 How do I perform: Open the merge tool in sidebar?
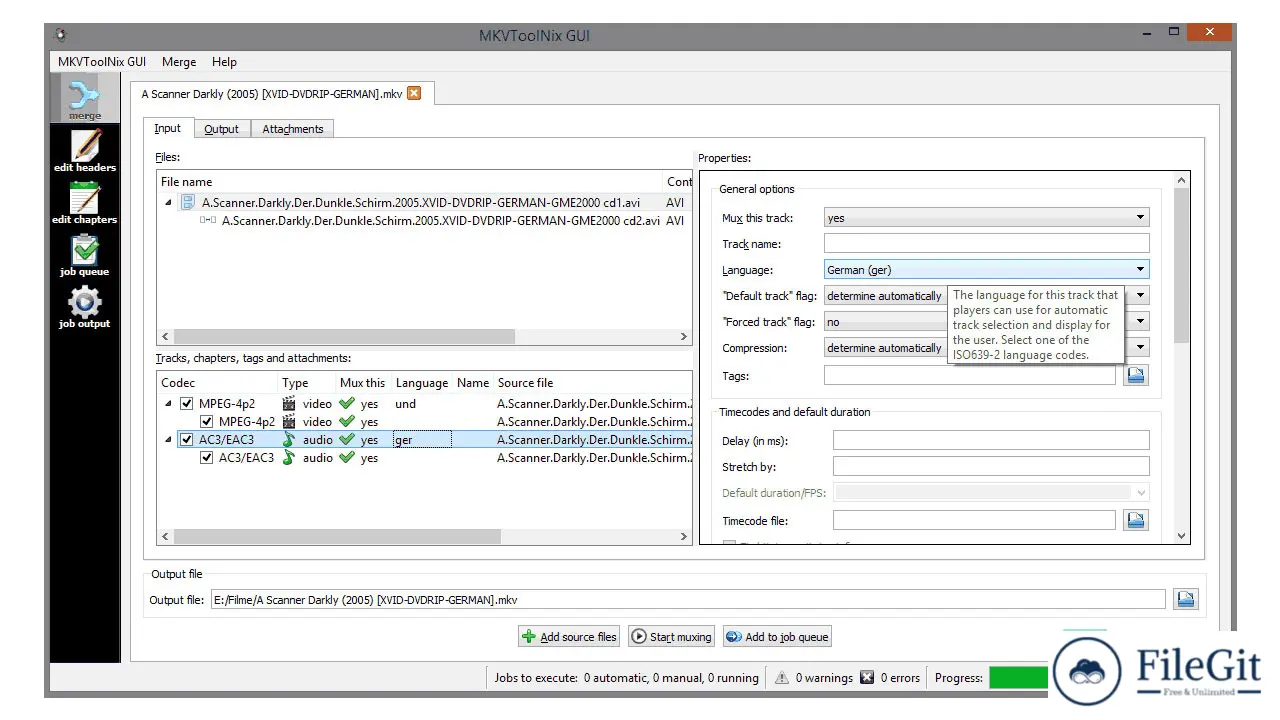pos(85,98)
